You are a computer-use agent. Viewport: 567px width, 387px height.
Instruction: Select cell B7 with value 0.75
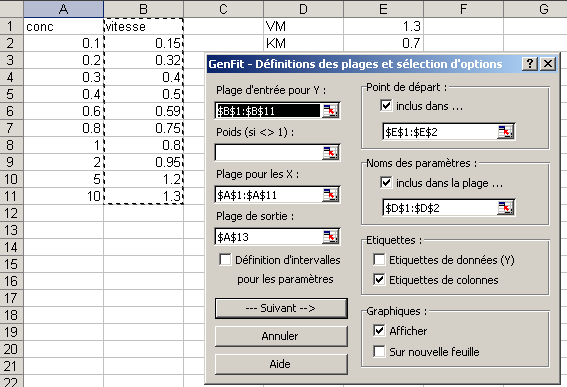coord(144,128)
